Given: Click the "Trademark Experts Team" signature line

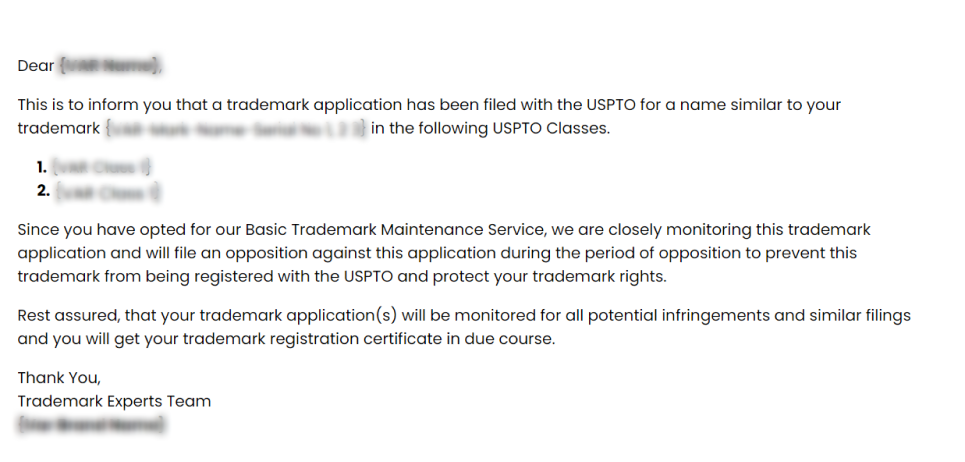Looking at the screenshot, I should click(x=114, y=401).
